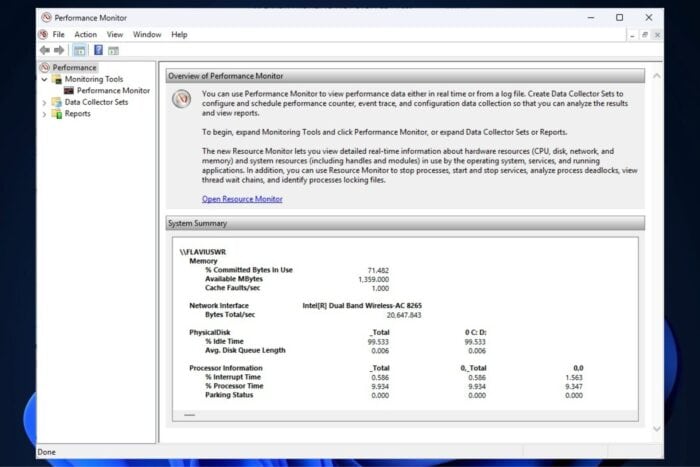Click the MMC icon beside File menu
Image resolution: width=700 pixels, height=467 pixels.
(x=43, y=34)
